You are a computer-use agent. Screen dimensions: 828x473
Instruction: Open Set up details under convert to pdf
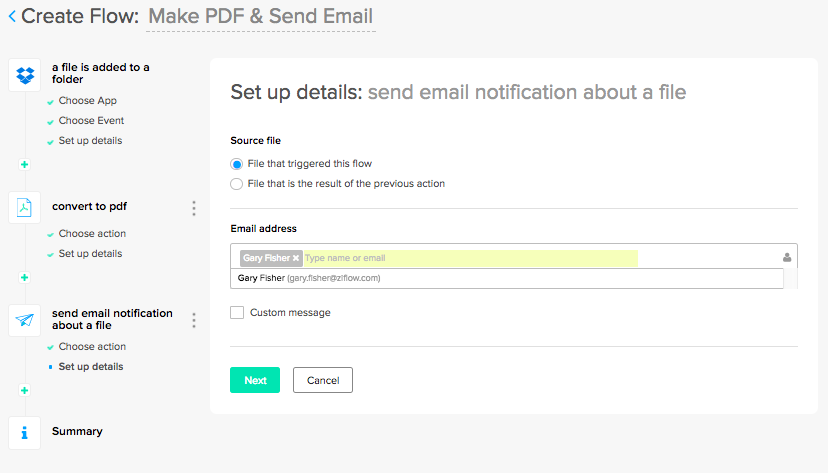(x=90, y=254)
